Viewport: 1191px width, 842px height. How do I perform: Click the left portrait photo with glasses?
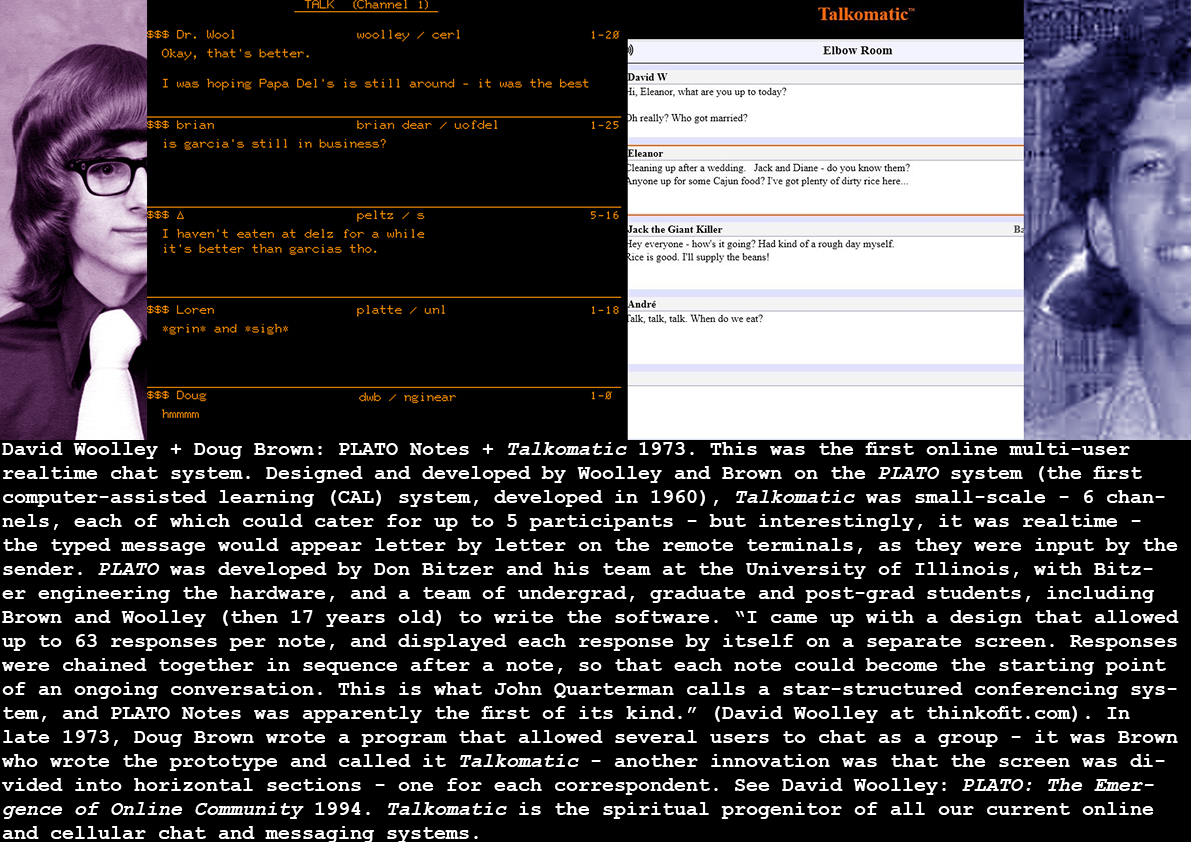73,220
